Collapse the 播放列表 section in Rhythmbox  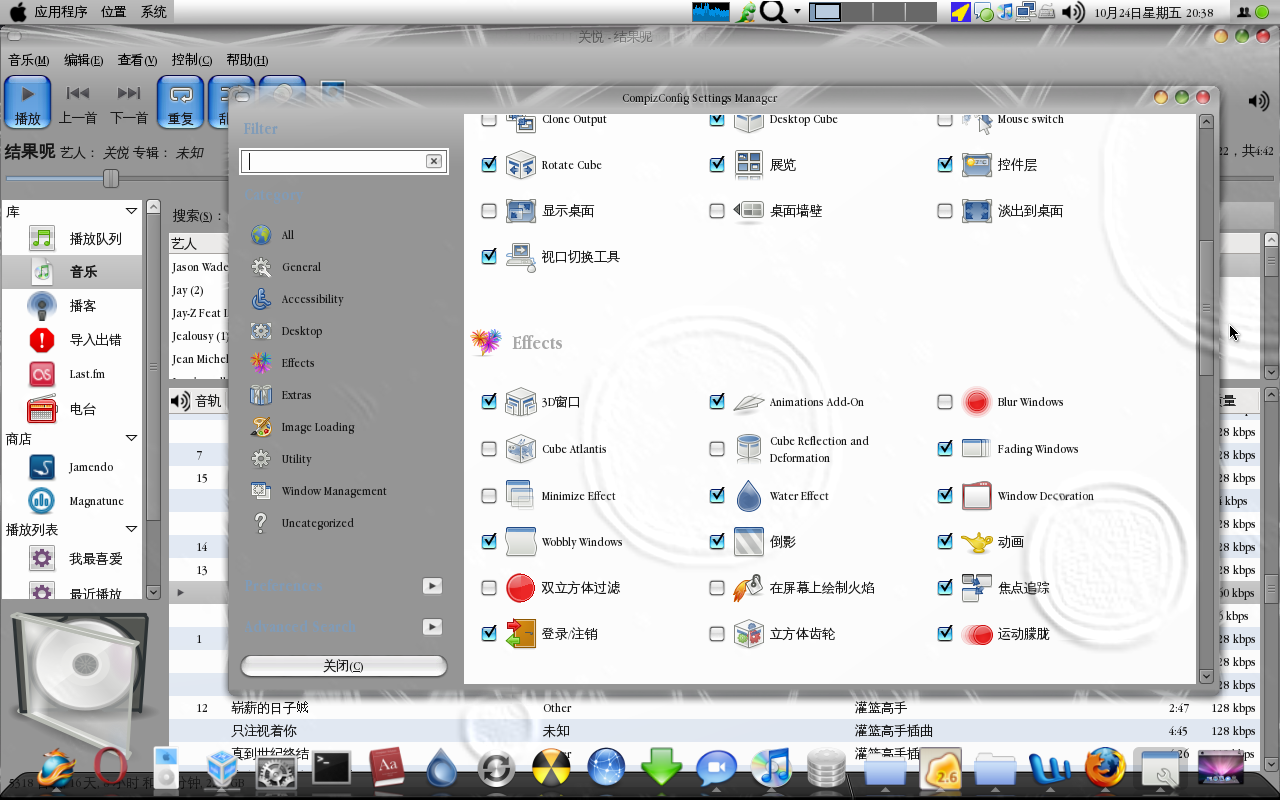[131, 529]
